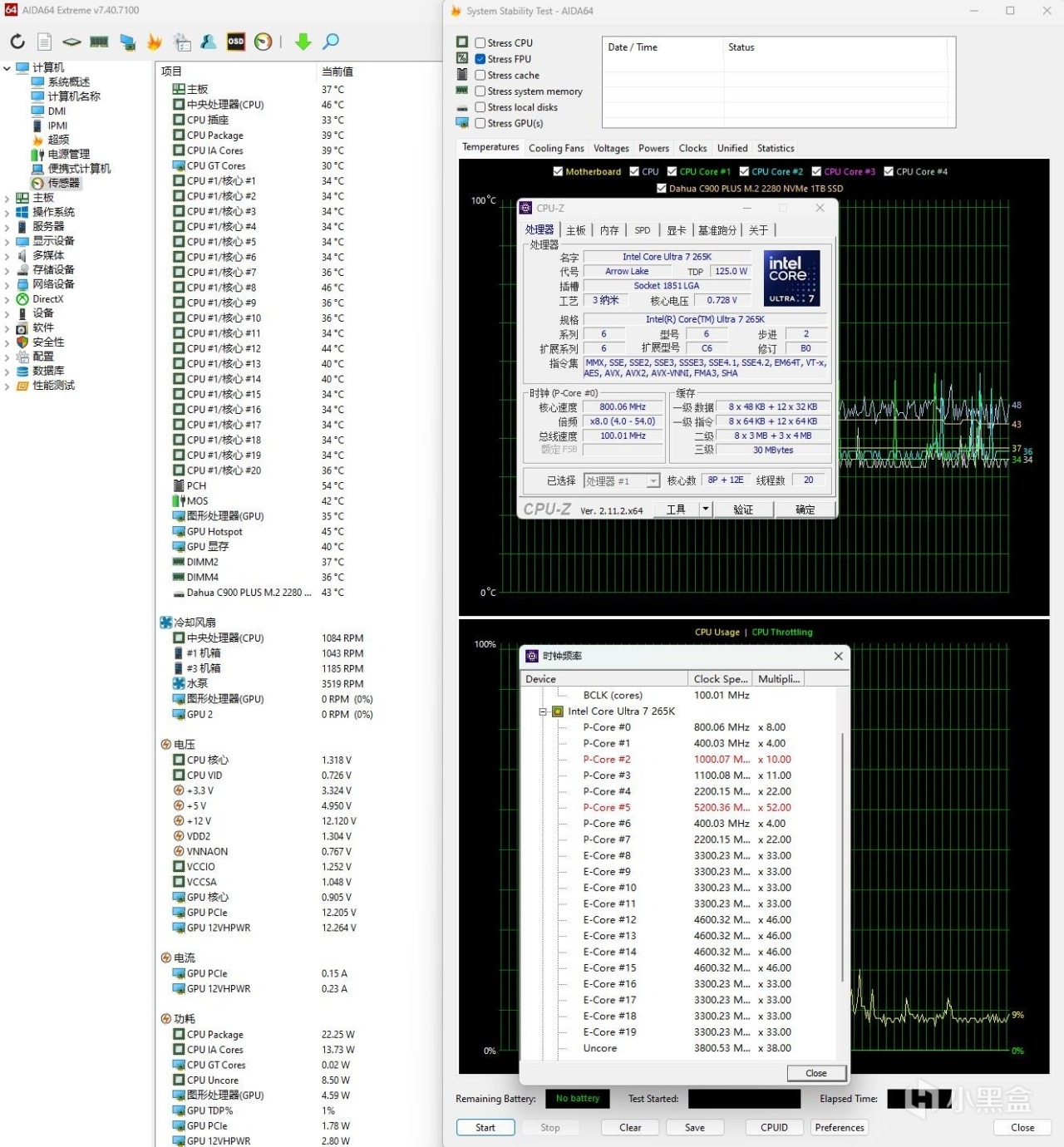Select the DirectX icon in the left tree

[x=22, y=299]
